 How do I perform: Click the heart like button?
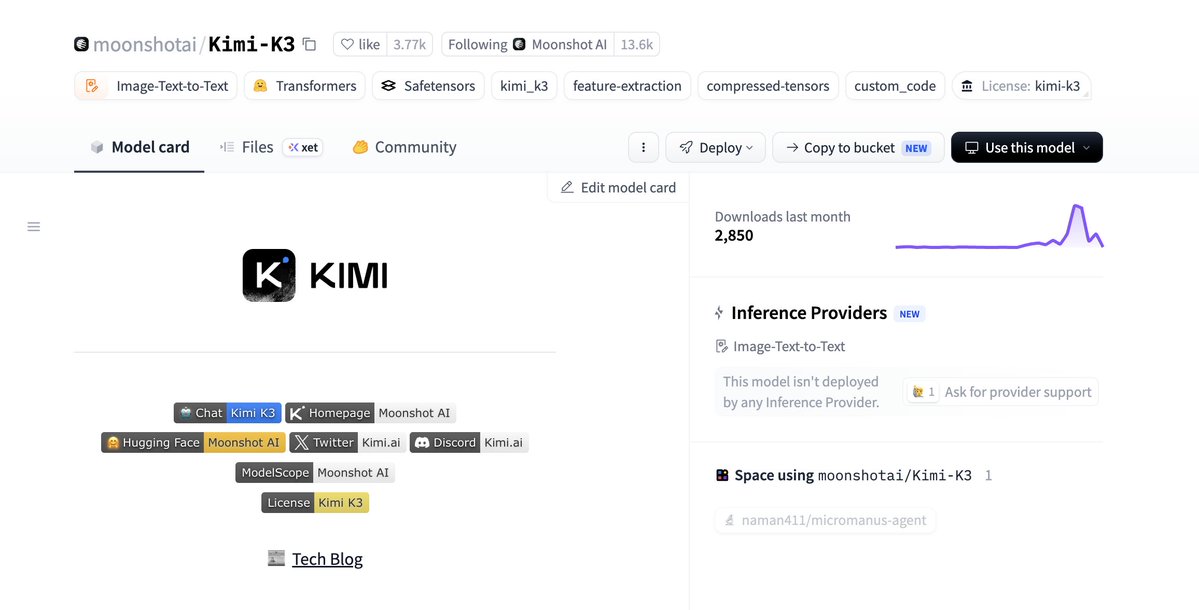[x=360, y=44]
